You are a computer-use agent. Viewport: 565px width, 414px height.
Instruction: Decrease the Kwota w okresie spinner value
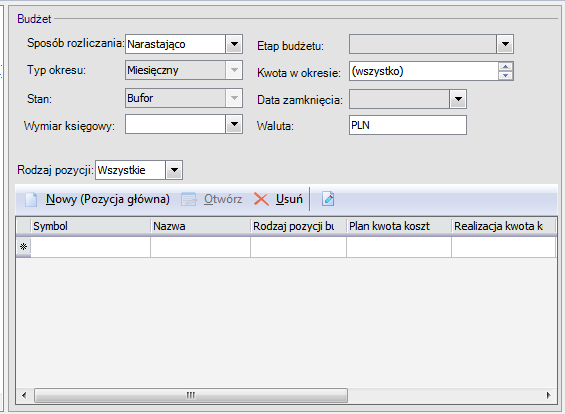click(506, 75)
